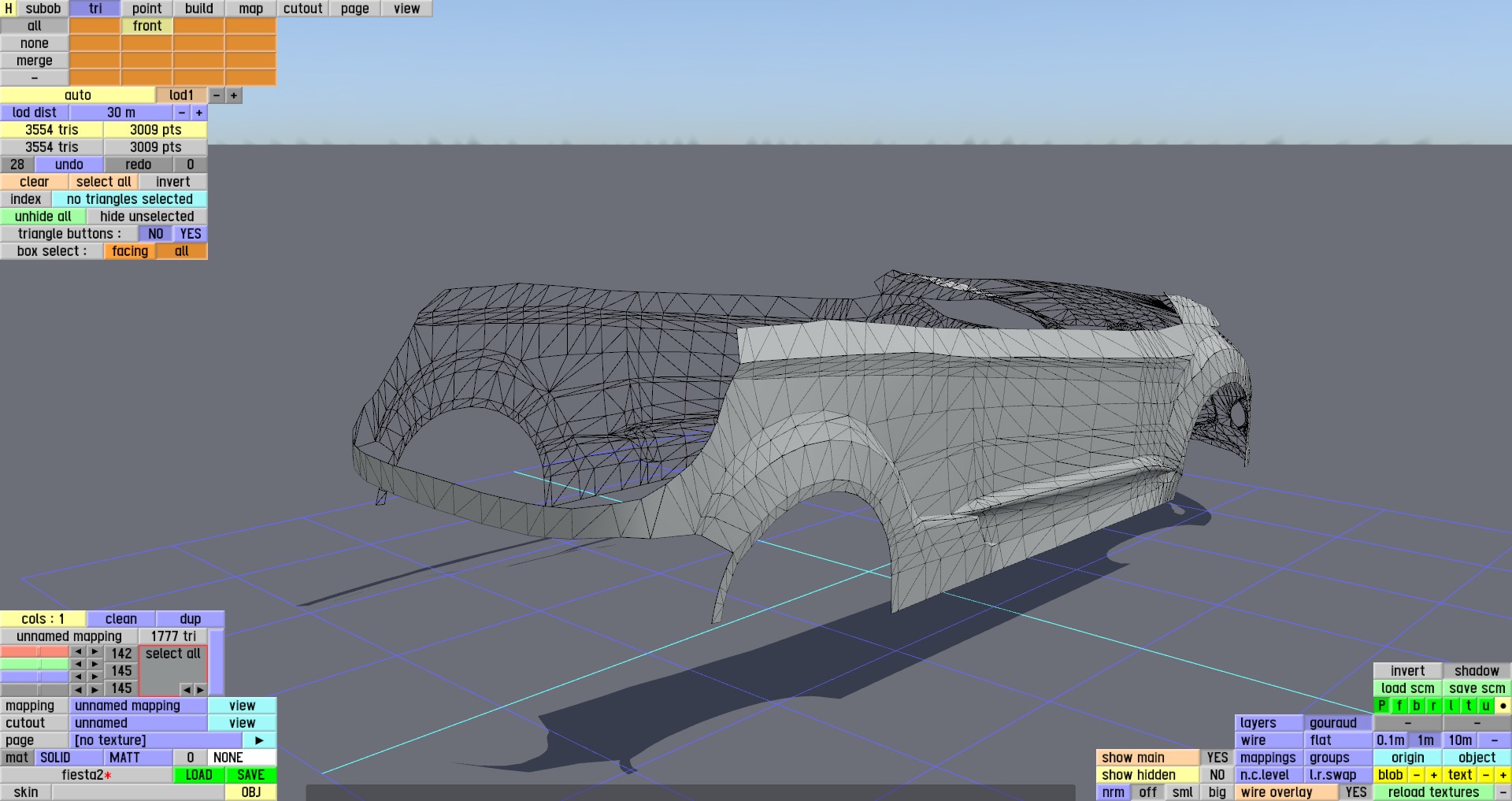
Task: Increase text size with its plus button
Action: 1503,775
